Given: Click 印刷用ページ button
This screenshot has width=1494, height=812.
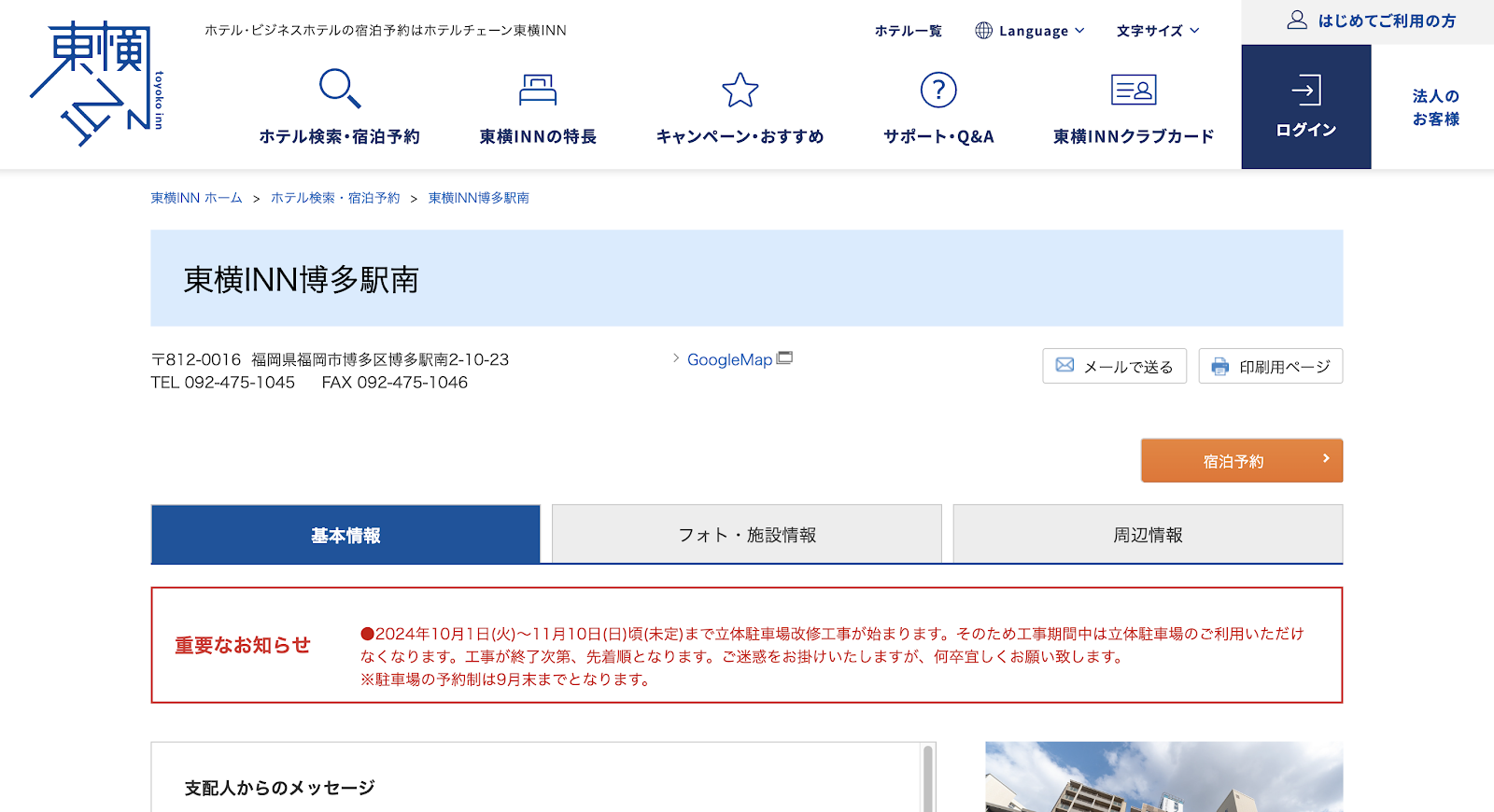Looking at the screenshot, I should click(x=1271, y=366).
